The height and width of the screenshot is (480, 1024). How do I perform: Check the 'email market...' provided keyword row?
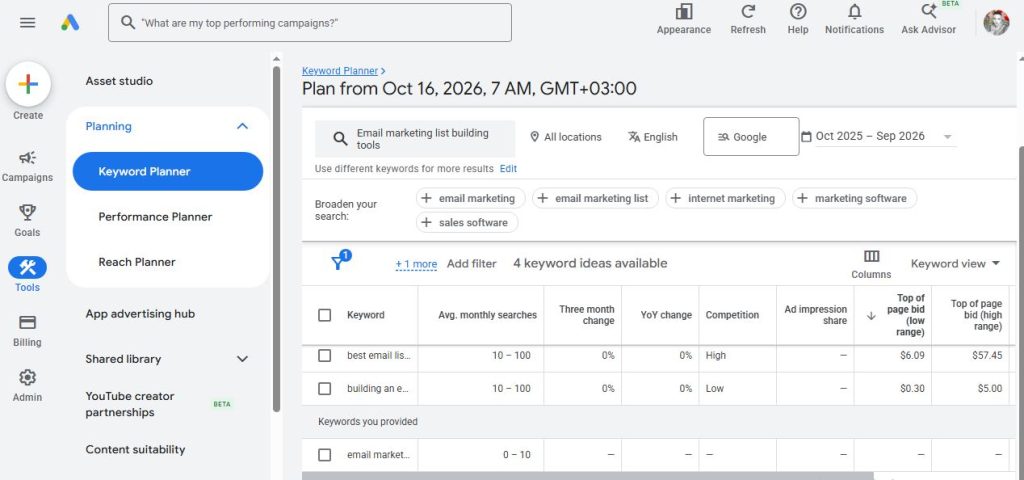(325, 455)
